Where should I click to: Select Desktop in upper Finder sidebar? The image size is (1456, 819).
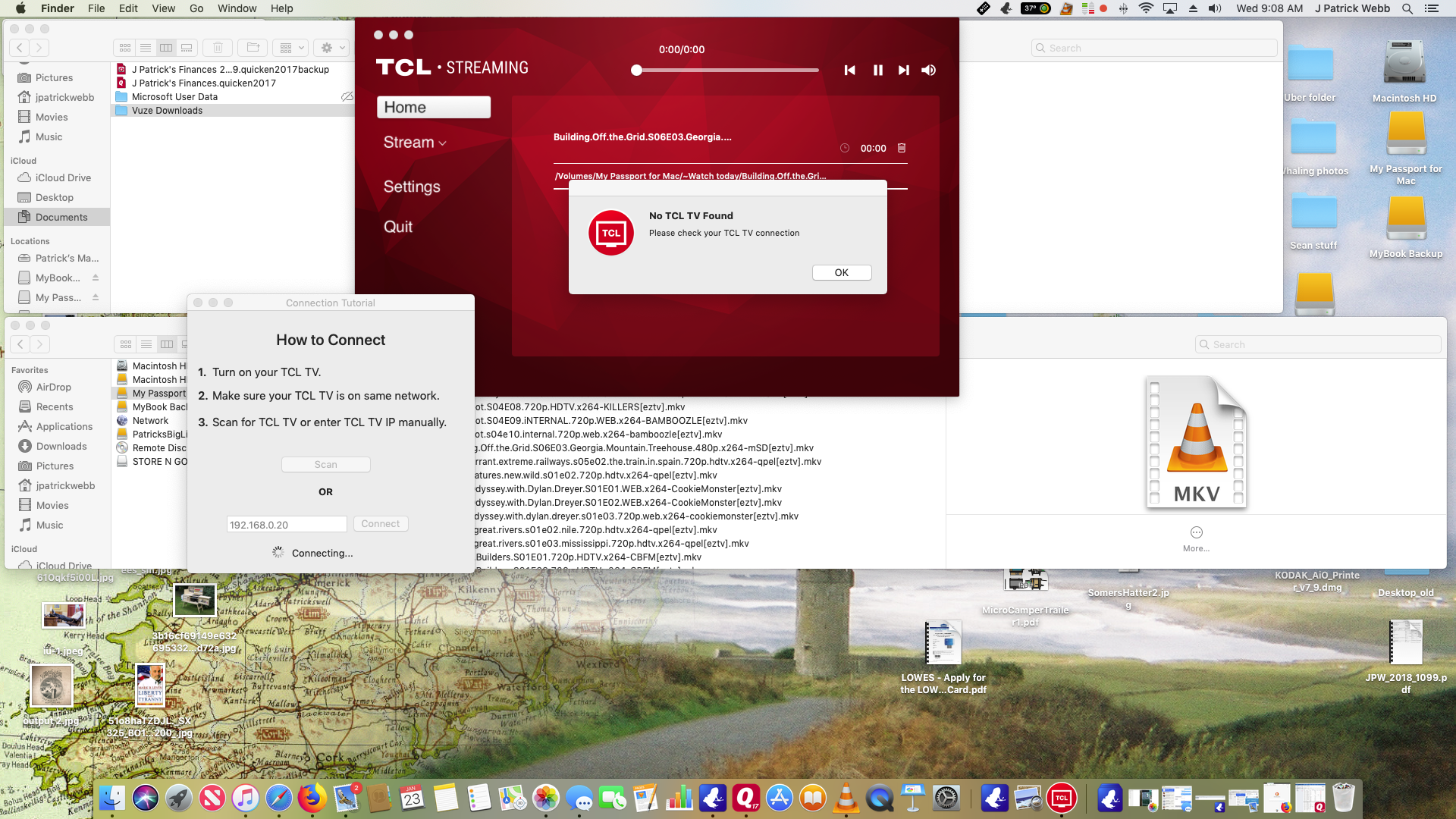[57, 197]
